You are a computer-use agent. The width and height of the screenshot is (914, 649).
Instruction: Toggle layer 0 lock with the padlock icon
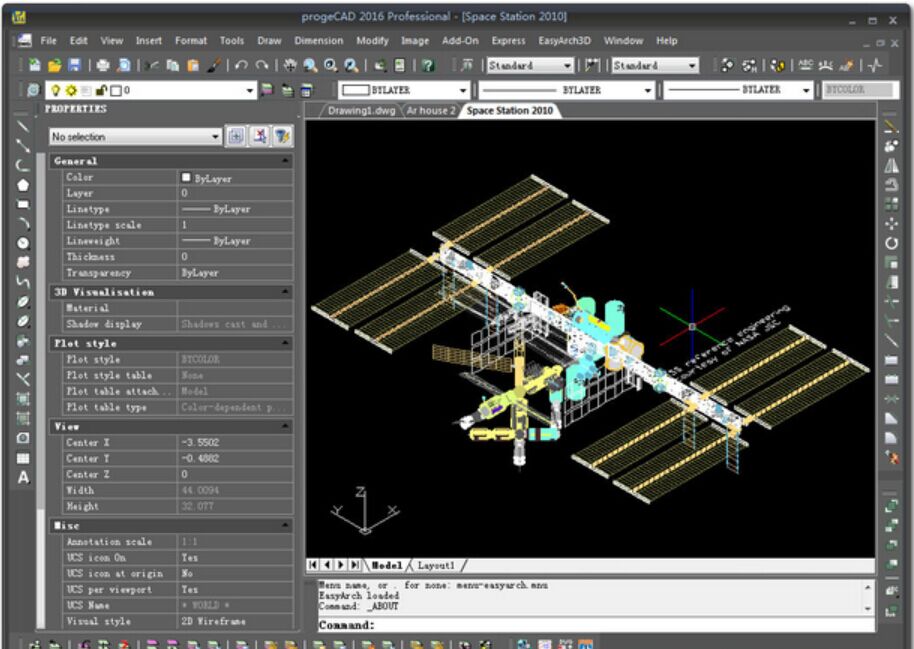pos(101,90)
